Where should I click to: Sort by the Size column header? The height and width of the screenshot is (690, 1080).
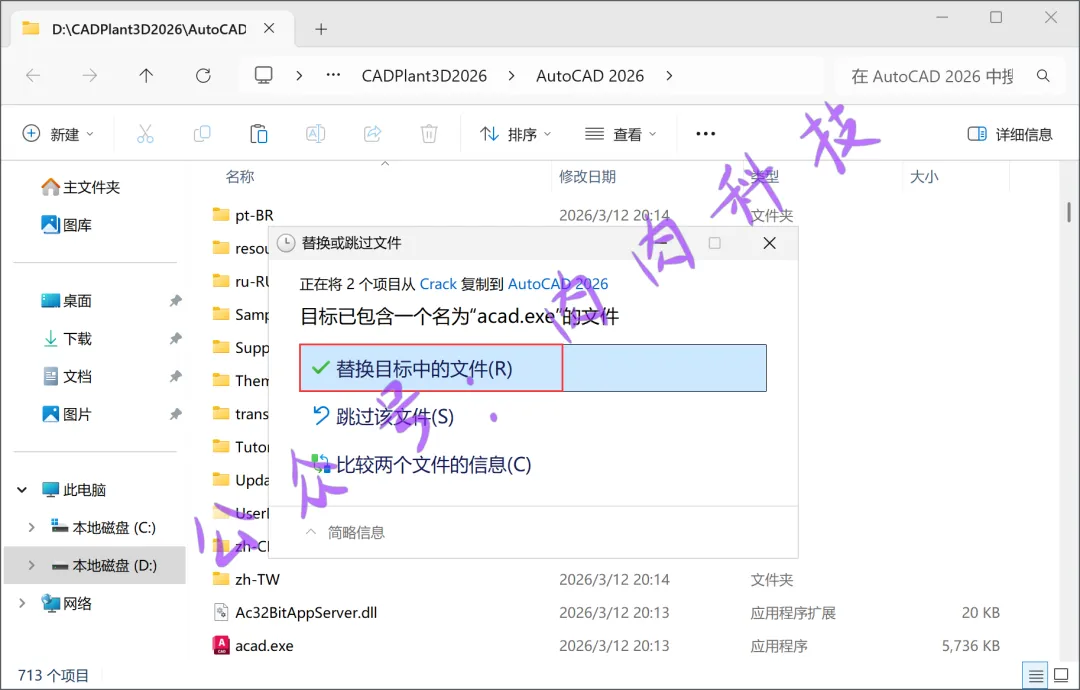pyautogui.click(x=924, y=176)
